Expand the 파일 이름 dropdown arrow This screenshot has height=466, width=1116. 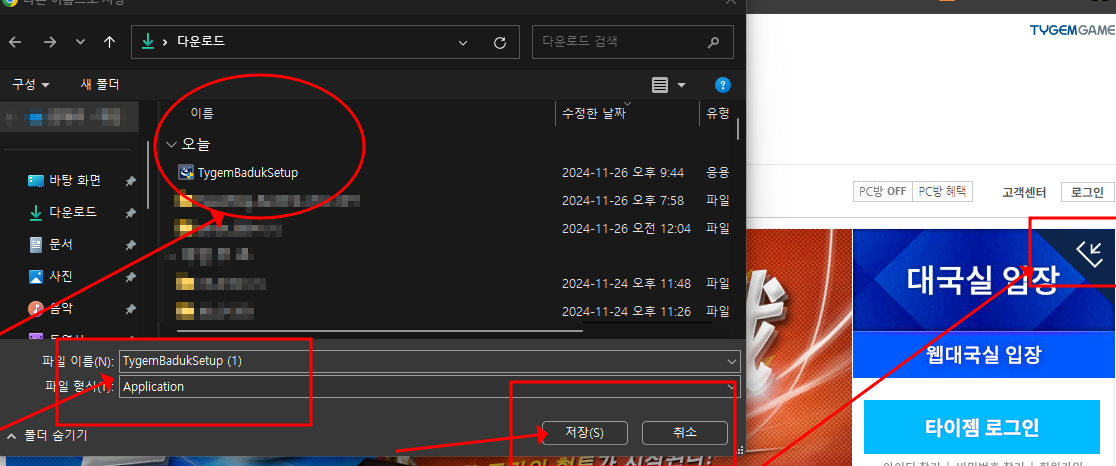pyautogui.click(x=732, y=361)
